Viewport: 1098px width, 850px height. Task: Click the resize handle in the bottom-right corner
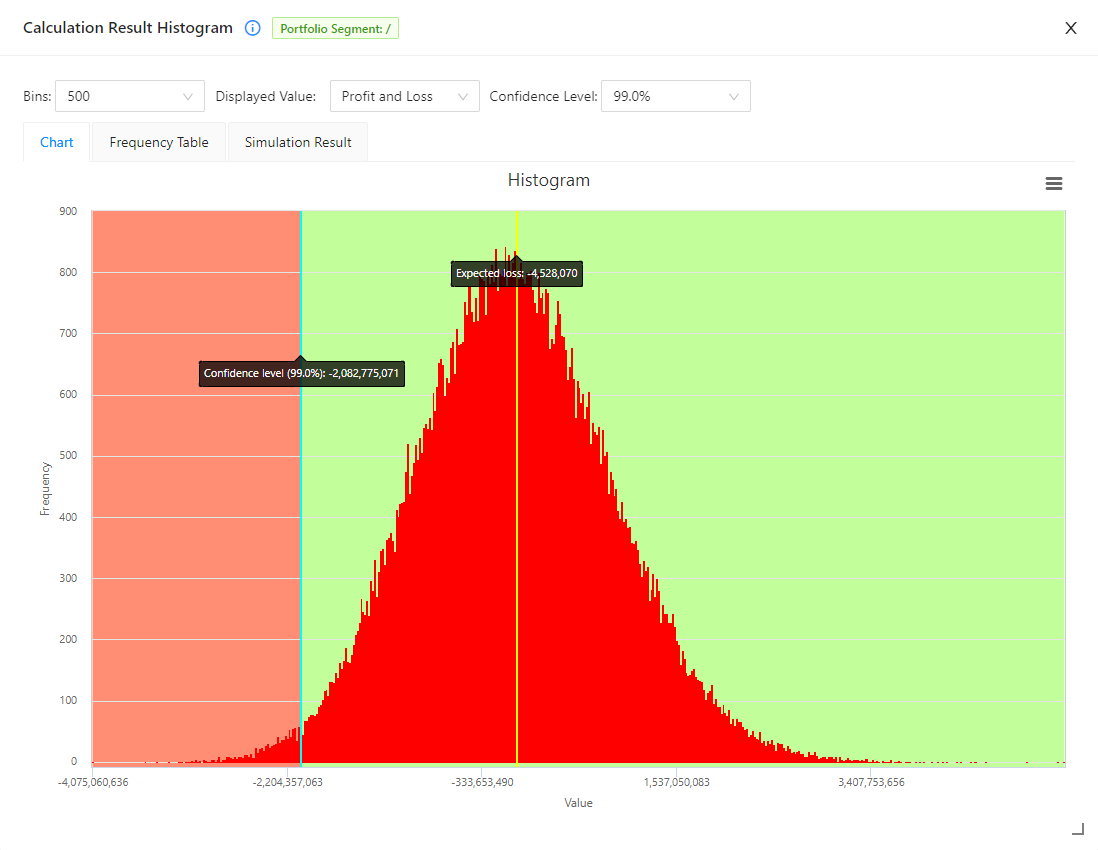(x=1077, y=828)
